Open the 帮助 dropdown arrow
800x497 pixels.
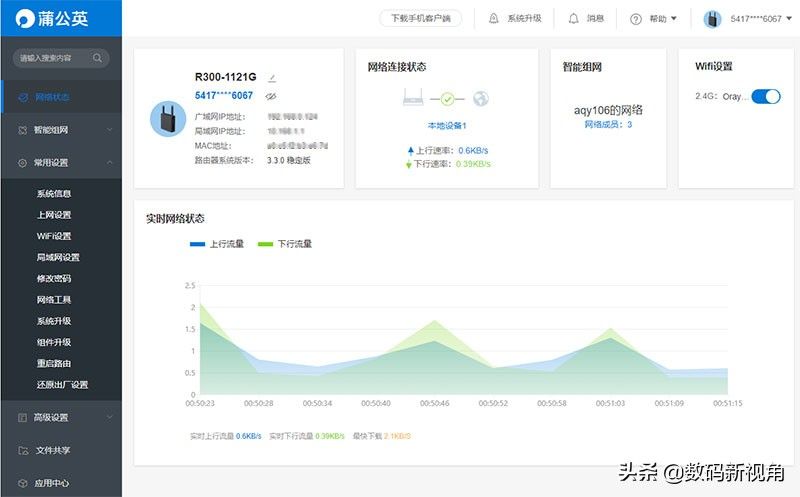(673, 18)
